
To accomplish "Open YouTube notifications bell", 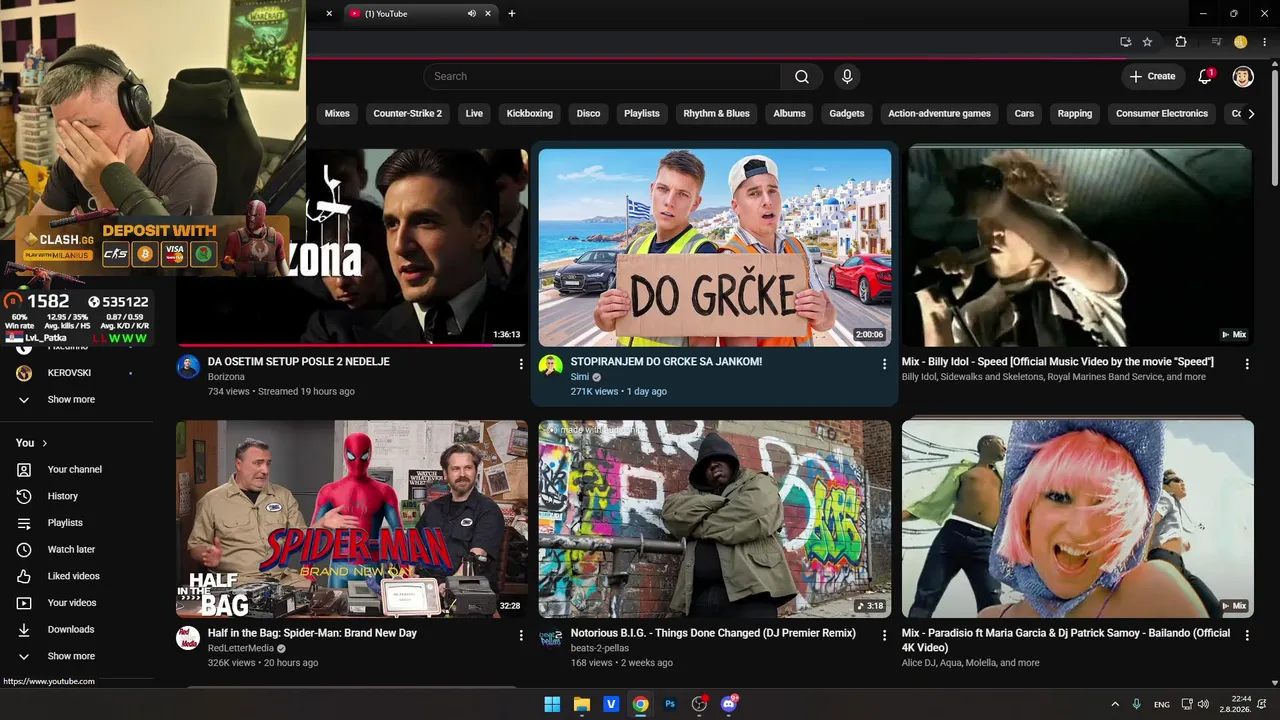I will (x=1205, y=76).
